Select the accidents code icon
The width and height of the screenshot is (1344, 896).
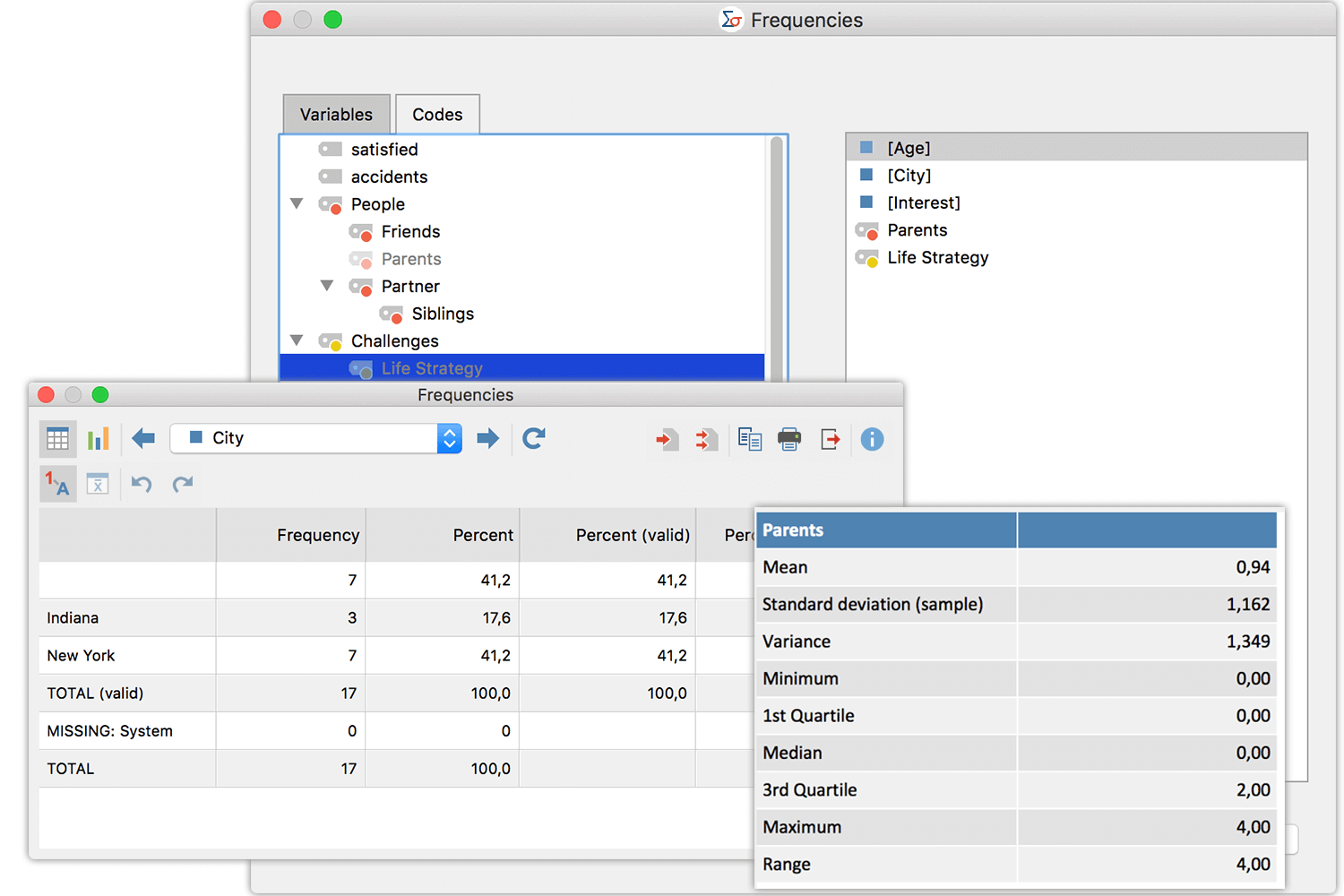click(331, 177)
